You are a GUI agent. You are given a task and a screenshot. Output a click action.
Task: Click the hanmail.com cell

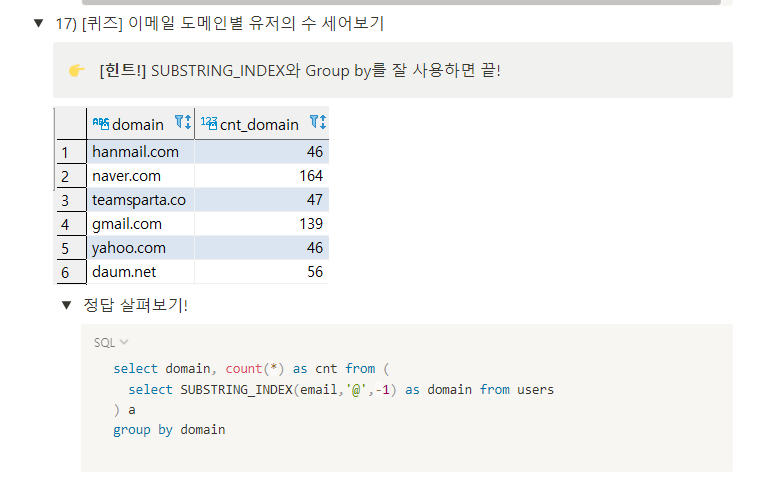[x=140, y=152]
